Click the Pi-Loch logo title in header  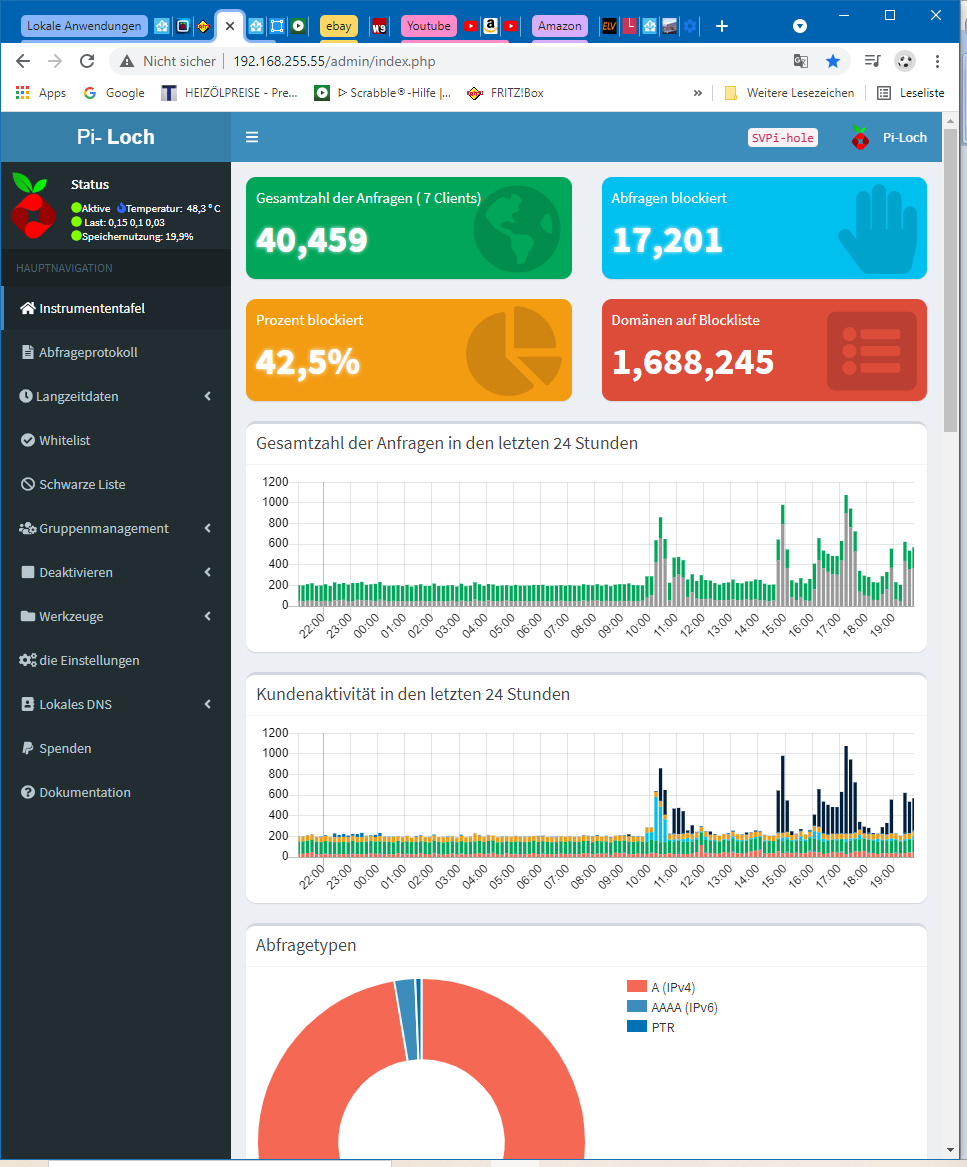pyautogui.click(x=115, y=137)
